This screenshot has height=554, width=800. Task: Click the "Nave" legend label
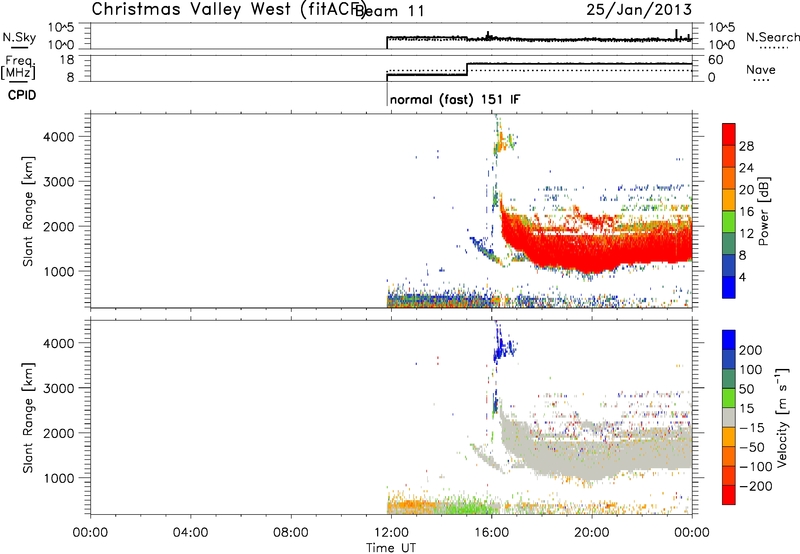(761, 69)
